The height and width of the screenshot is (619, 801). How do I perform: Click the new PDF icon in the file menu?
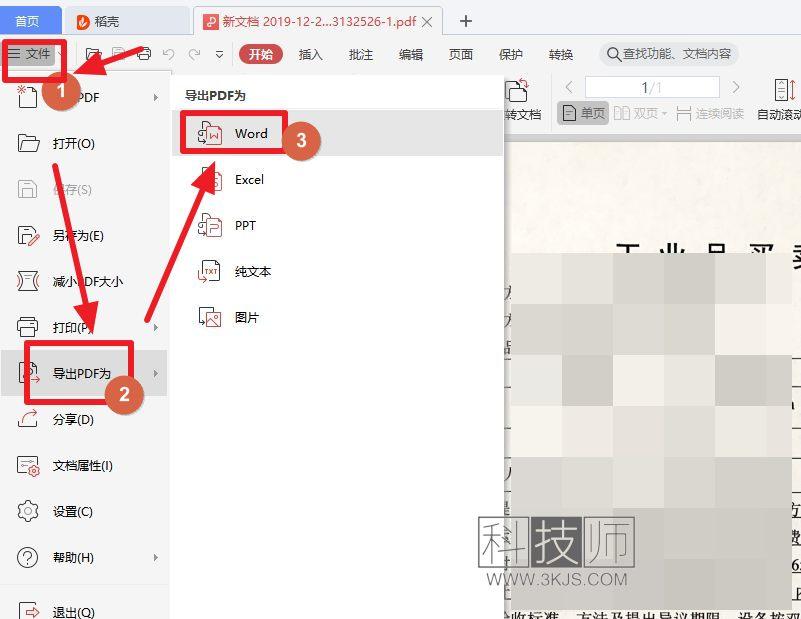[27, 97]
